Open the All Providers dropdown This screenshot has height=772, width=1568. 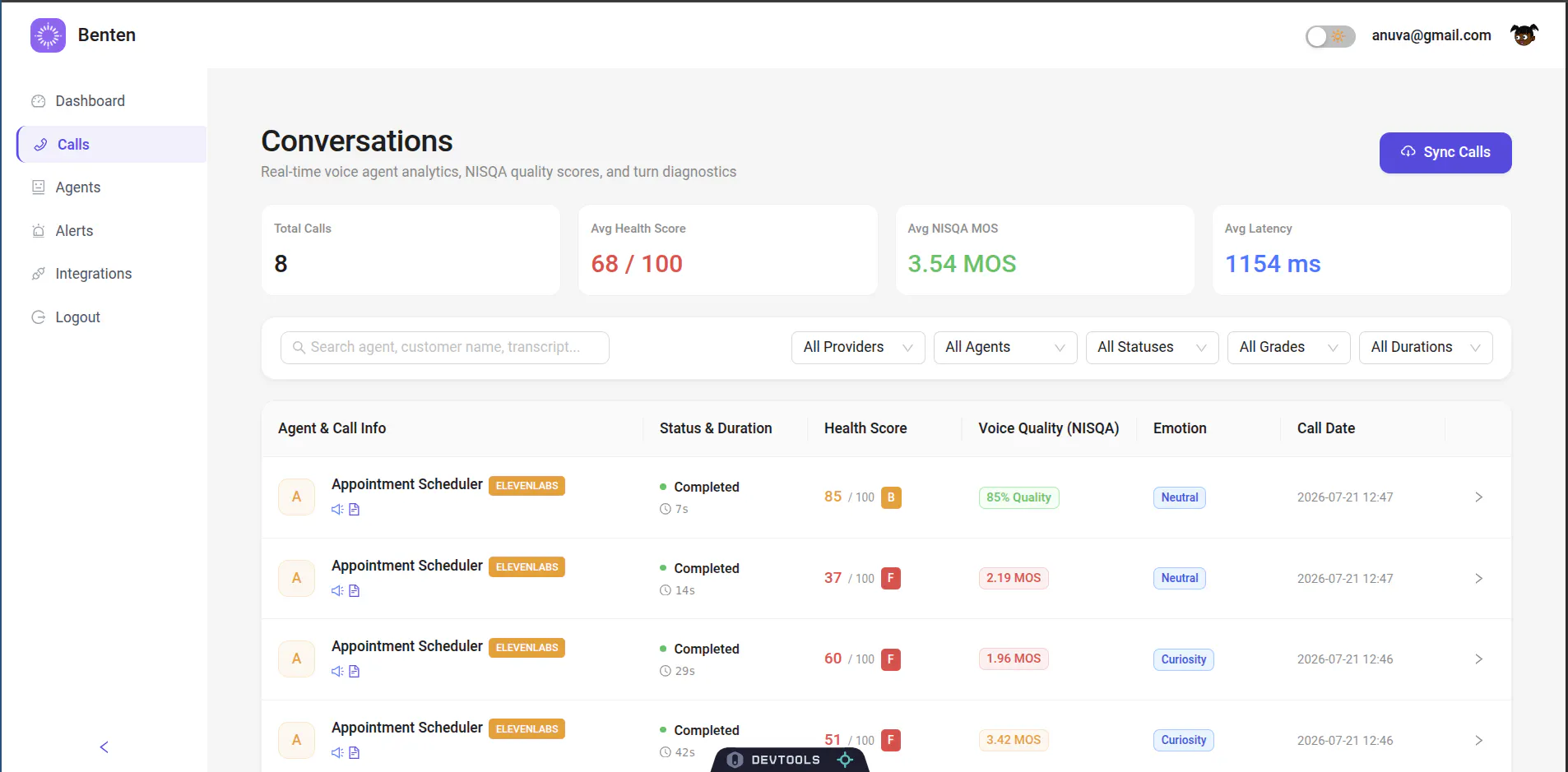click(x=858, y=348)
